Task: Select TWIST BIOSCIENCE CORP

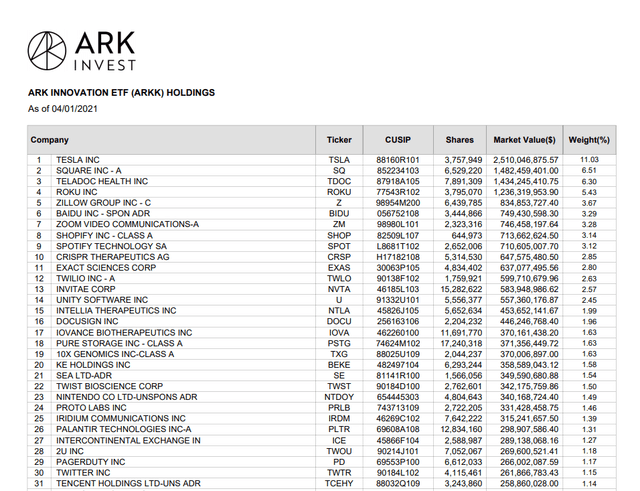Action: (x=109, y=386)
